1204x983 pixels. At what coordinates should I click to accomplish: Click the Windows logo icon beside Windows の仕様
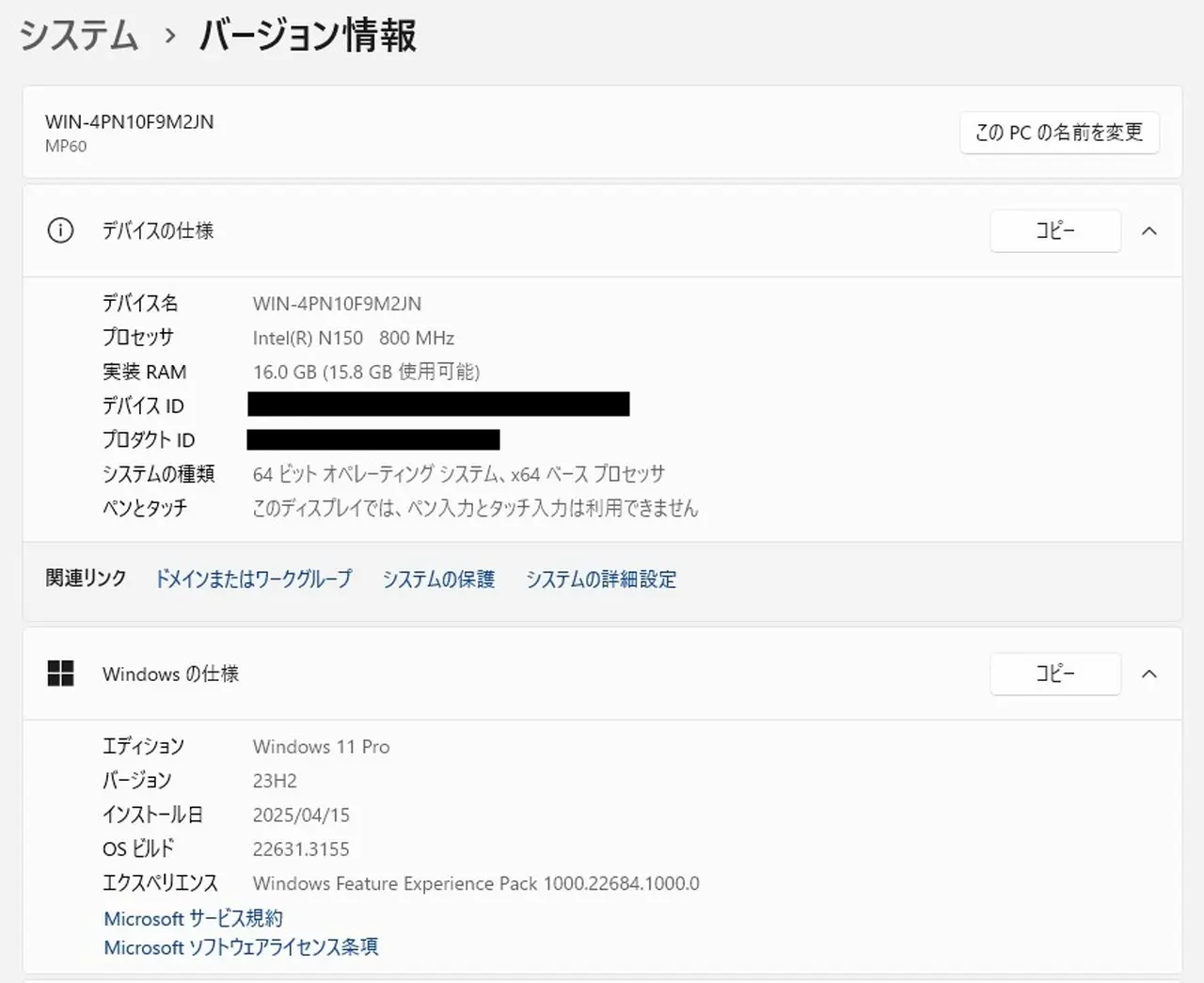click(x=60, y=674)
